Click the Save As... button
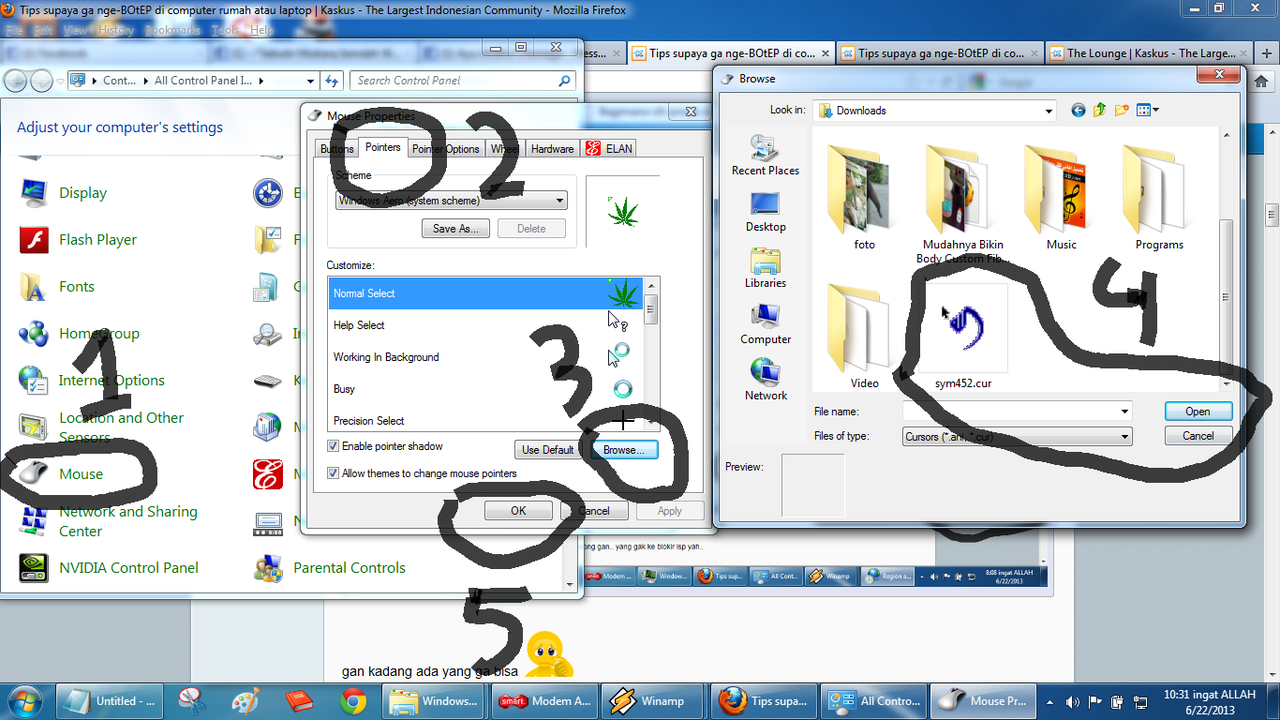The height and width of the screenshot is (720, 1280). pos(456,229)
